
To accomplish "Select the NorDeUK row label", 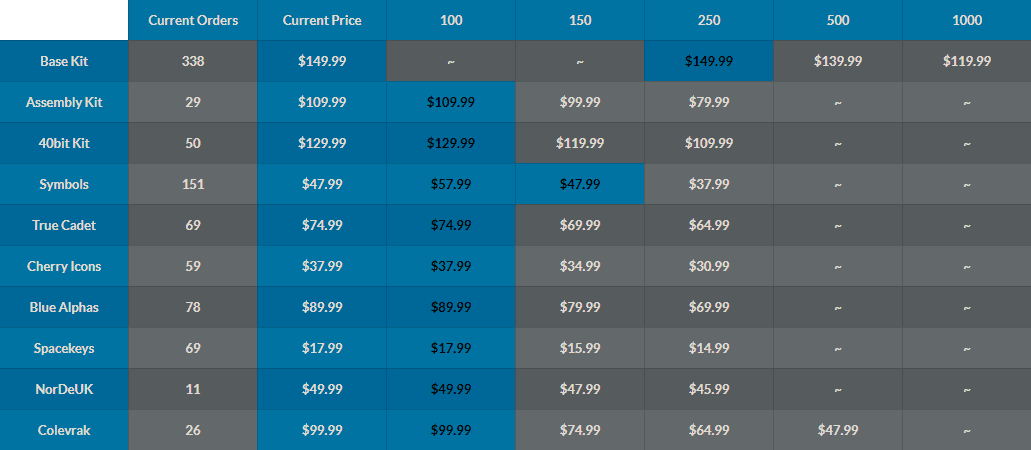I will coord(64,389).
